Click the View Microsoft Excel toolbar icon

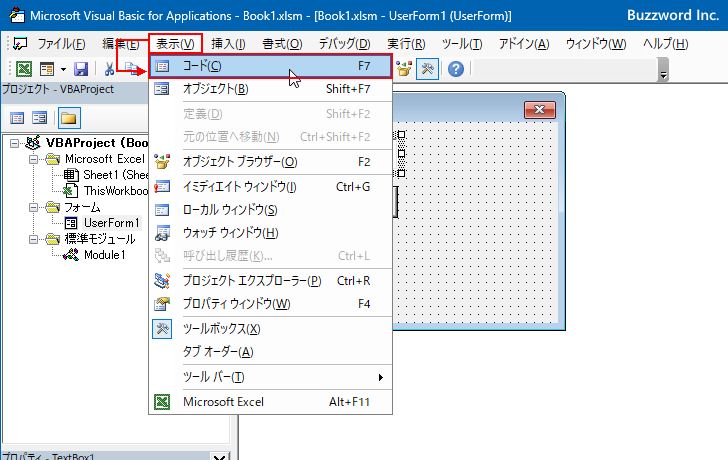(24, 69)
